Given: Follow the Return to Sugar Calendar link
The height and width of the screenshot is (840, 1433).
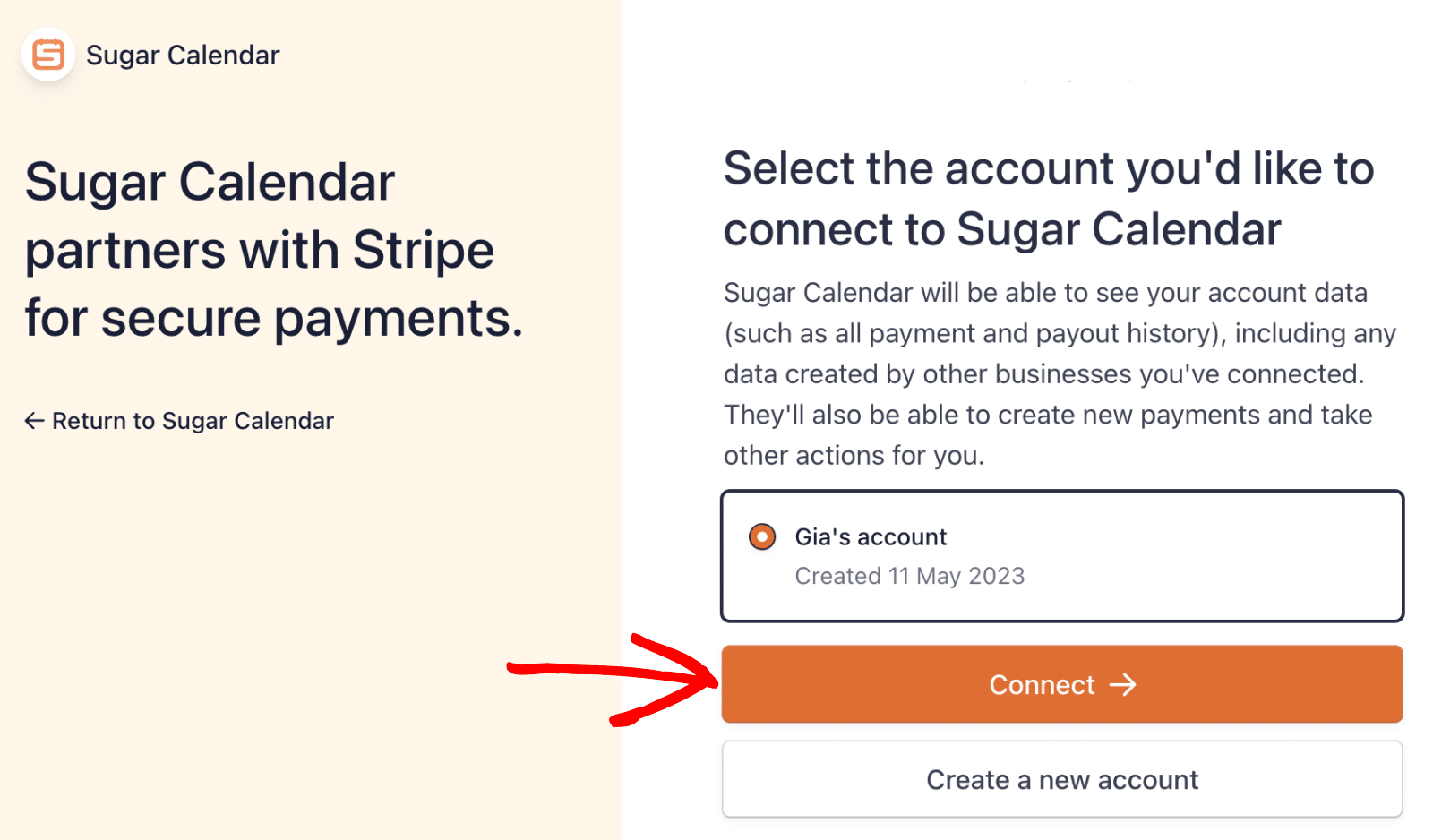Looking at the screenshot, I should pyautogui.click(x=179, y=420).
